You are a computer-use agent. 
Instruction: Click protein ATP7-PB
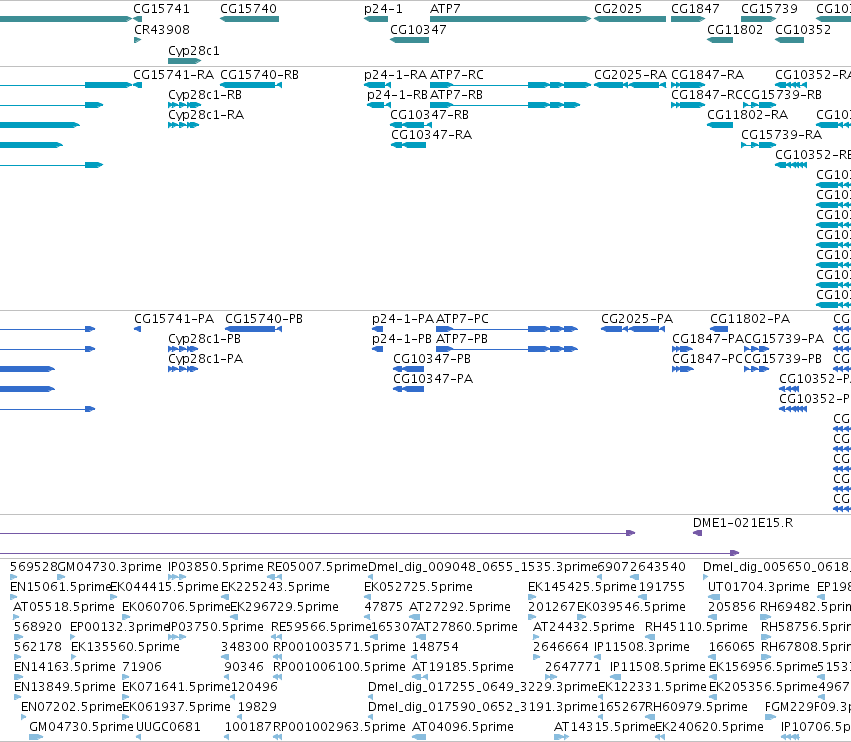(462, 339)
